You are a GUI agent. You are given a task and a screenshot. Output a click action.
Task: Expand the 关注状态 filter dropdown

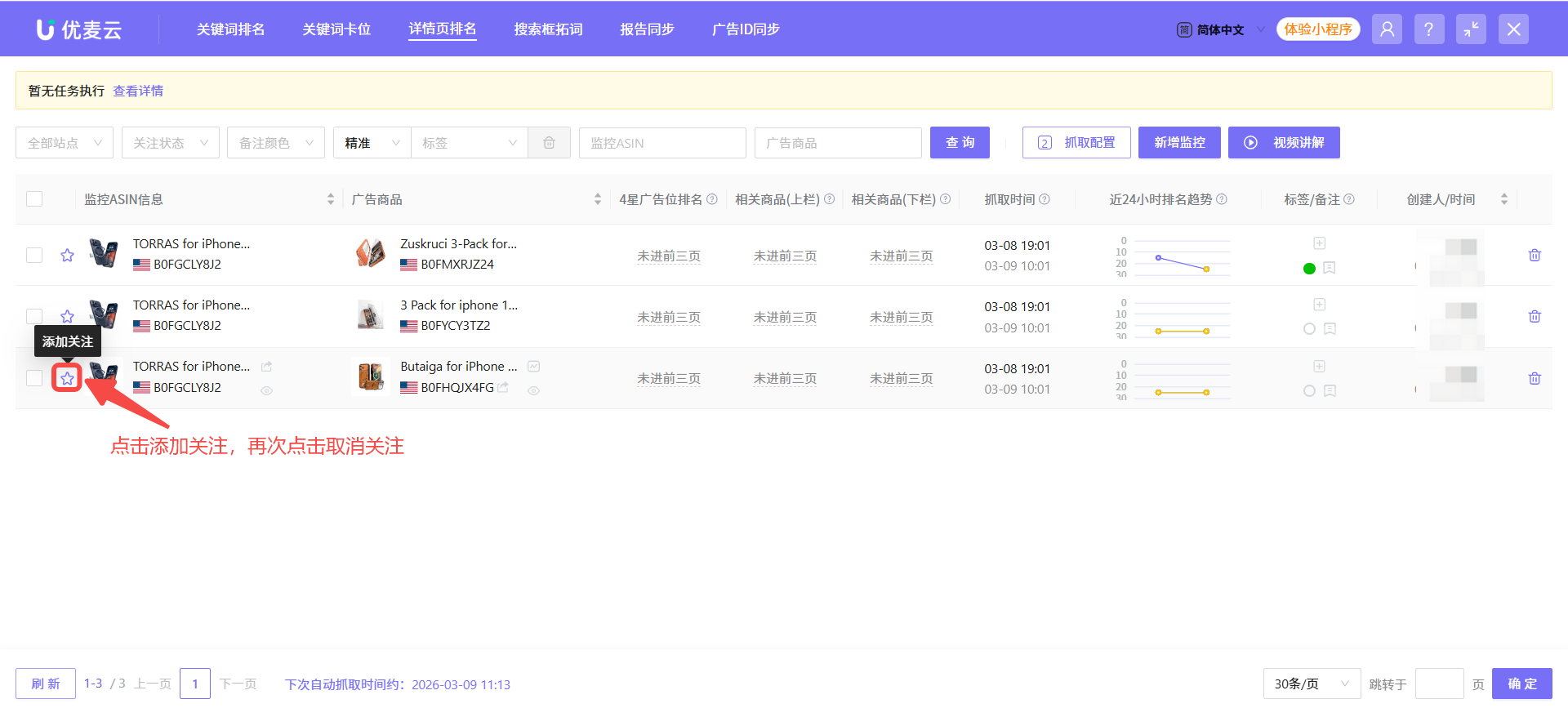tap(170, 143)
